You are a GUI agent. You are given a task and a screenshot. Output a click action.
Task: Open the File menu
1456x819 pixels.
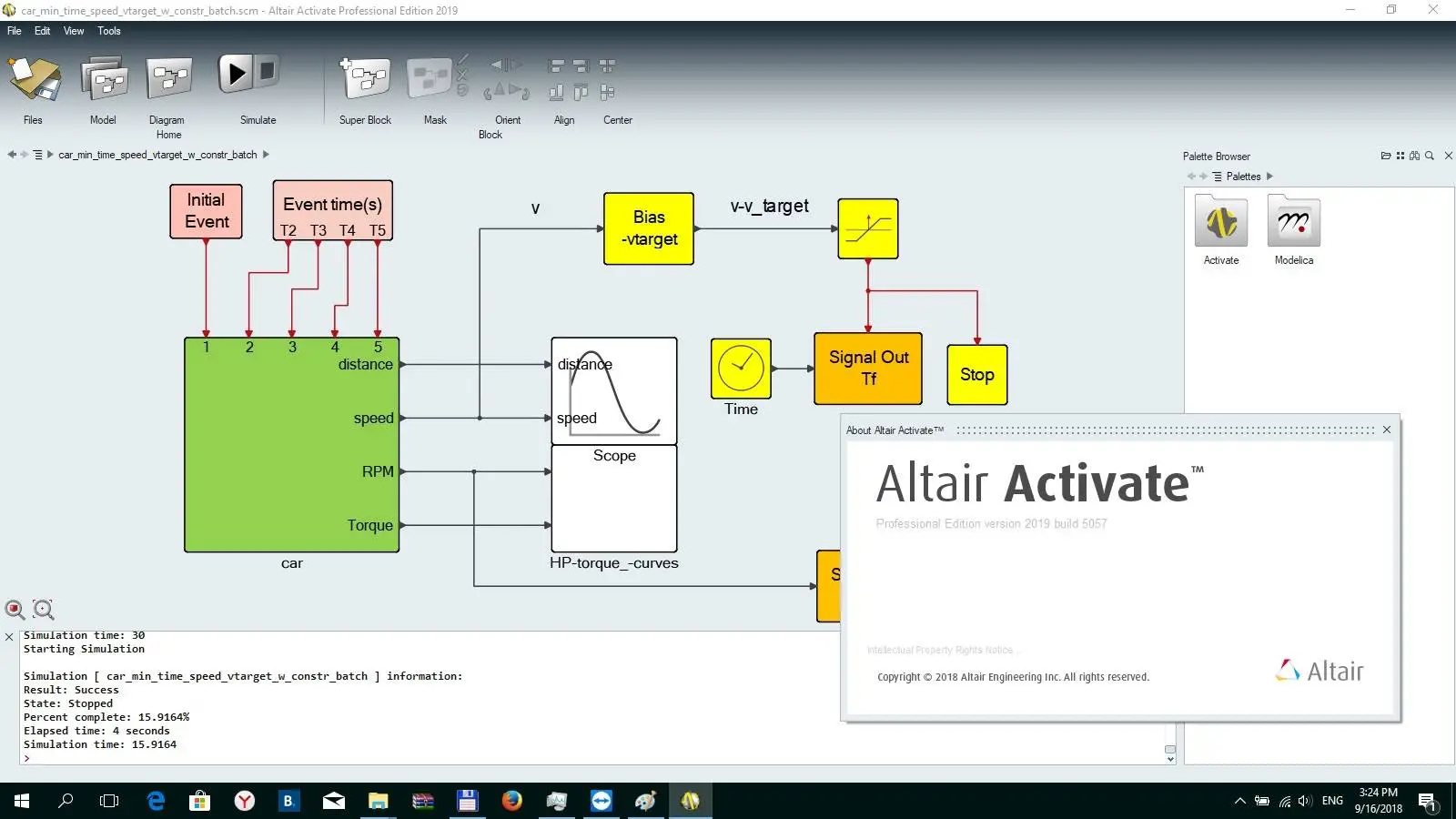(x=15, y=31)
